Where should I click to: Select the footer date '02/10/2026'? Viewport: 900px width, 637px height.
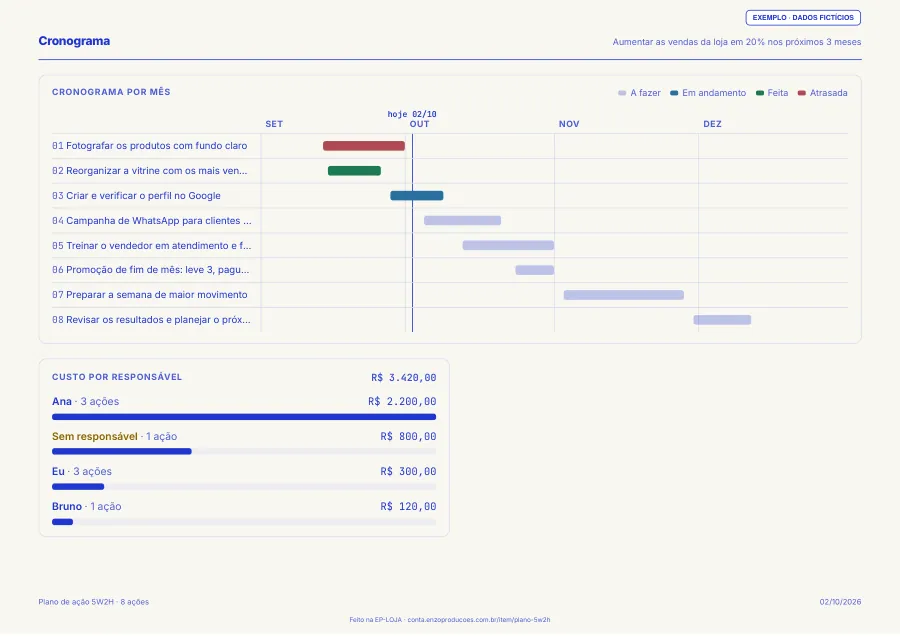840,602
